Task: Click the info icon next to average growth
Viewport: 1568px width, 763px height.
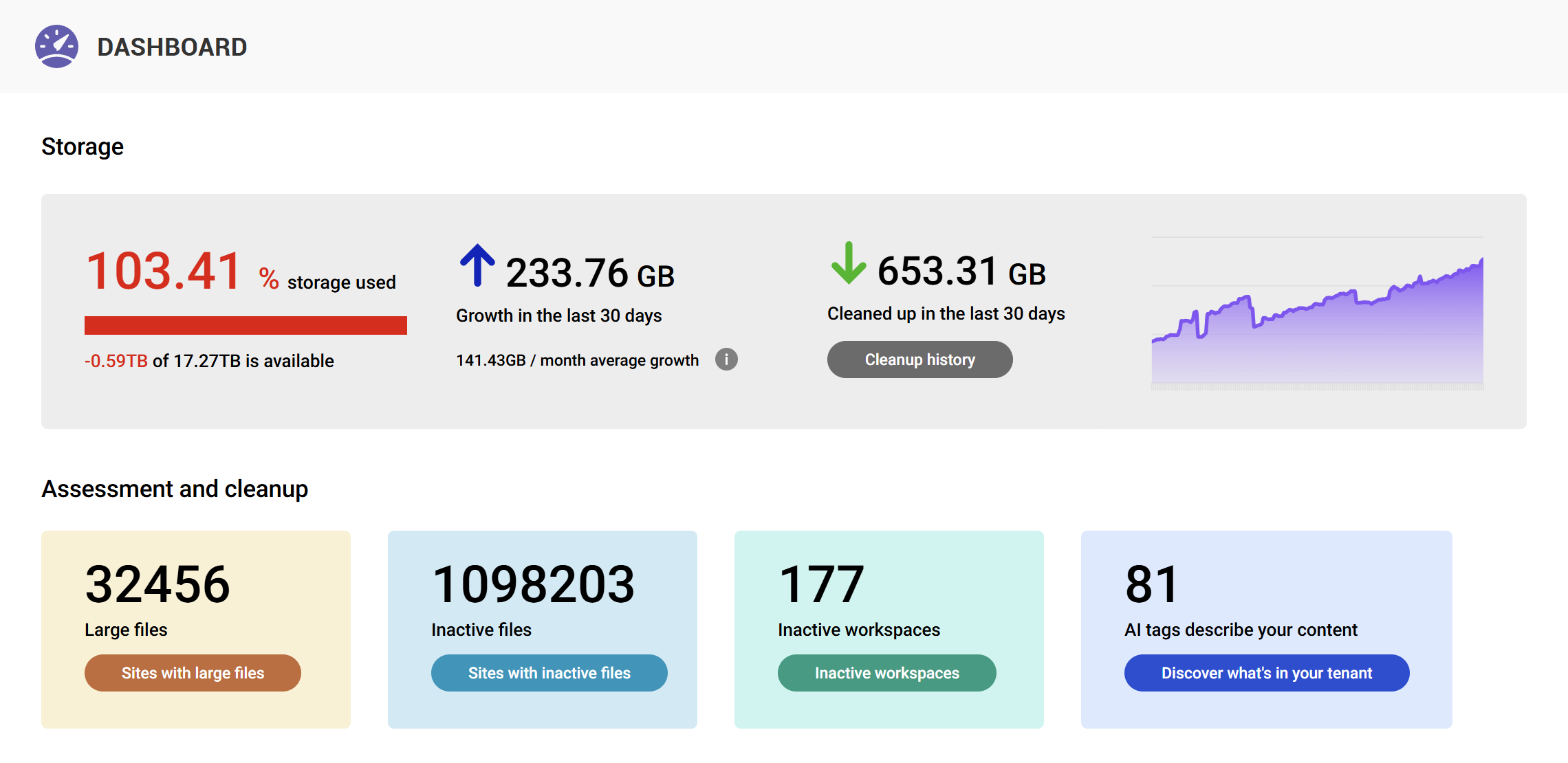Action: point(727,359)
